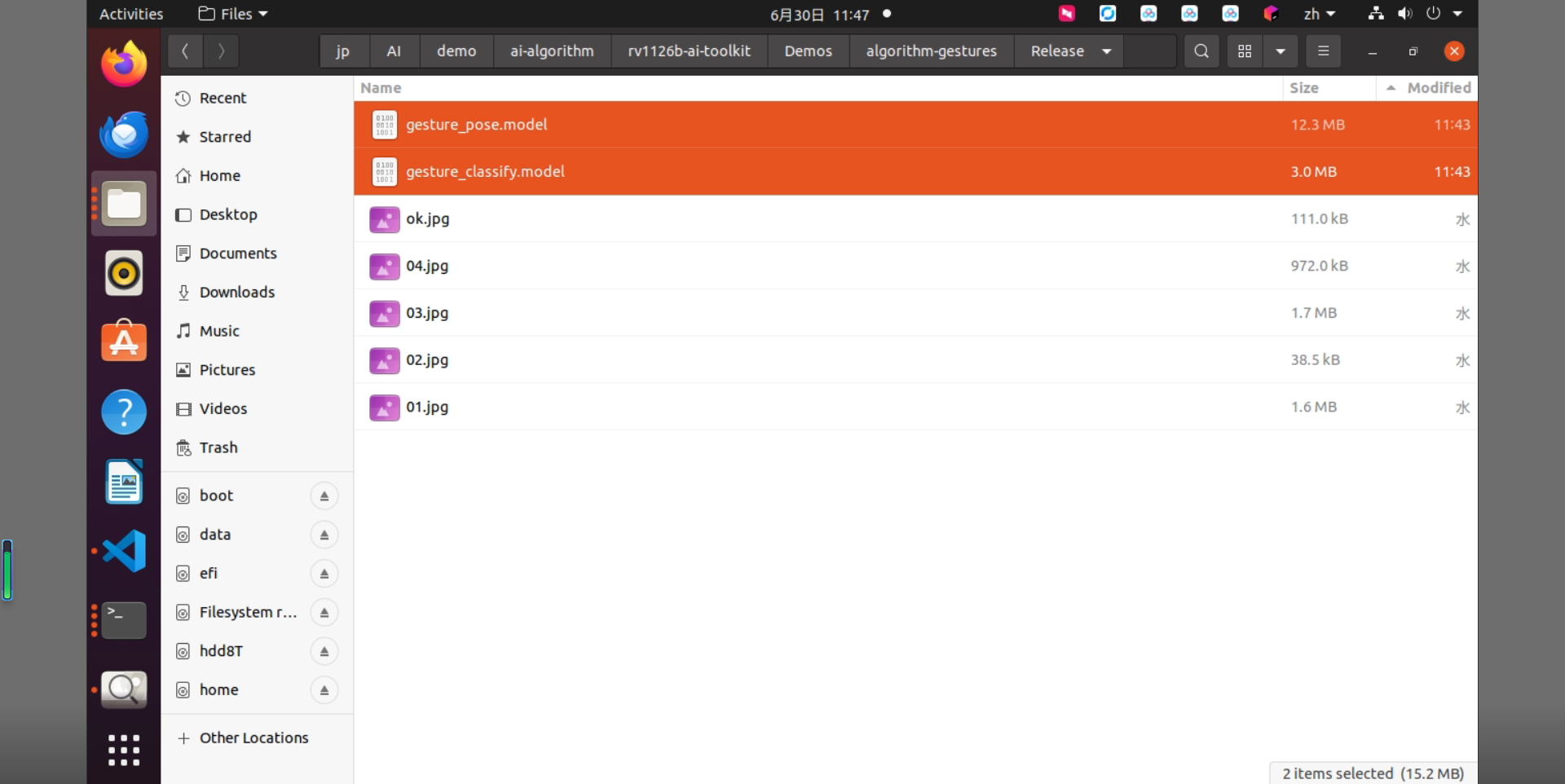The image size is (1565, 784).
Task: Open Firefox from the dock
Action: [x=124, y=64]
